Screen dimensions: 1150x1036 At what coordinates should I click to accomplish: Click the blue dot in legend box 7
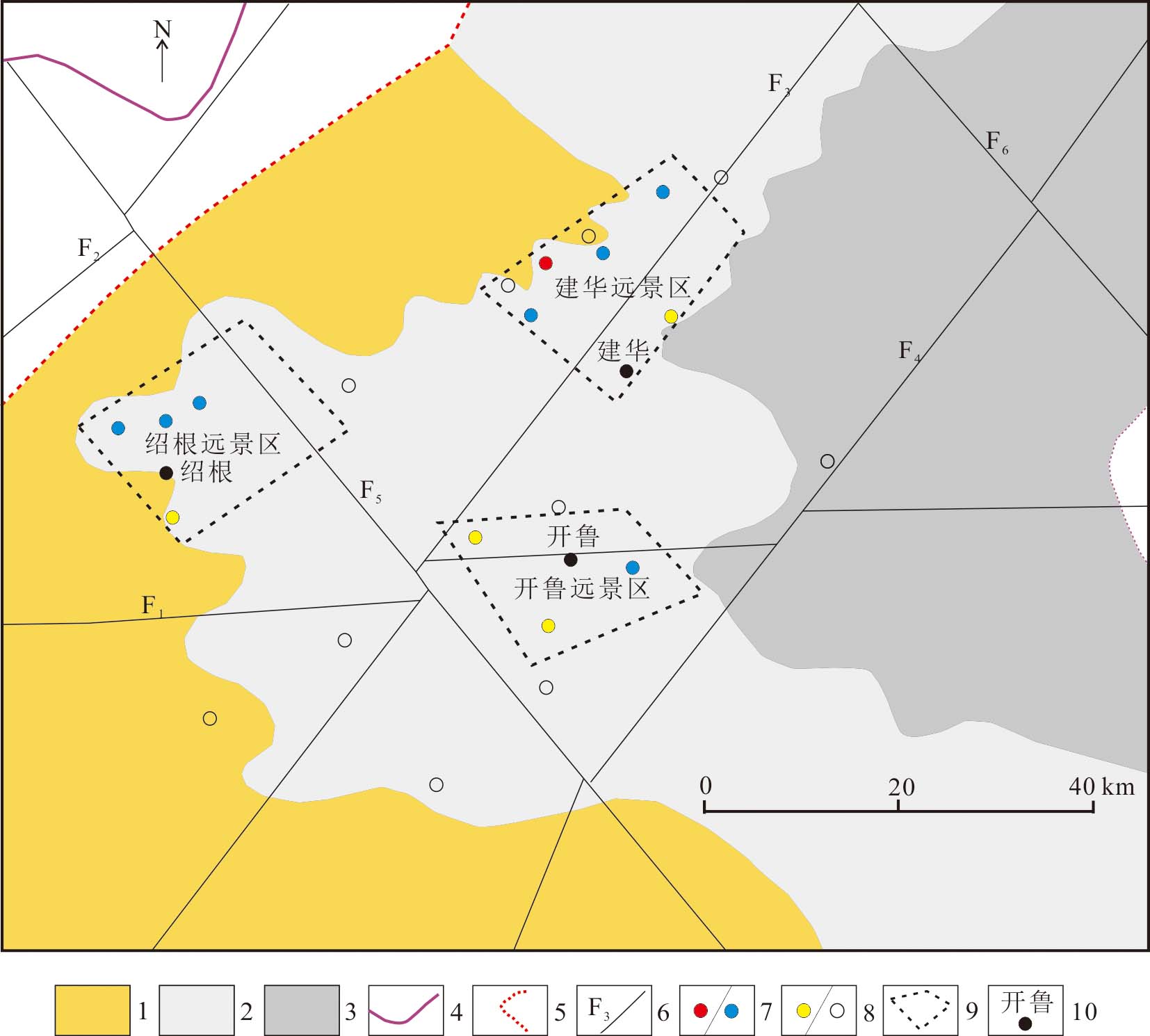tap(731, 1011)
